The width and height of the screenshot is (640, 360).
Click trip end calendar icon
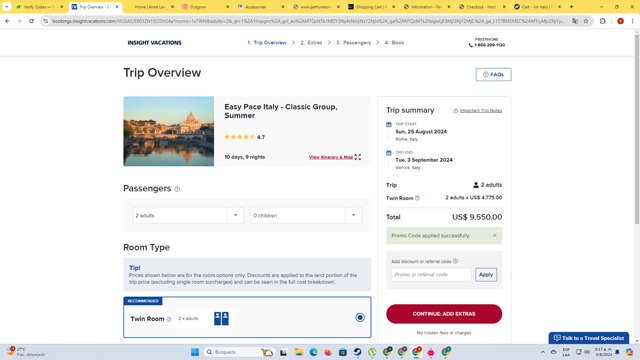point(389,153)
